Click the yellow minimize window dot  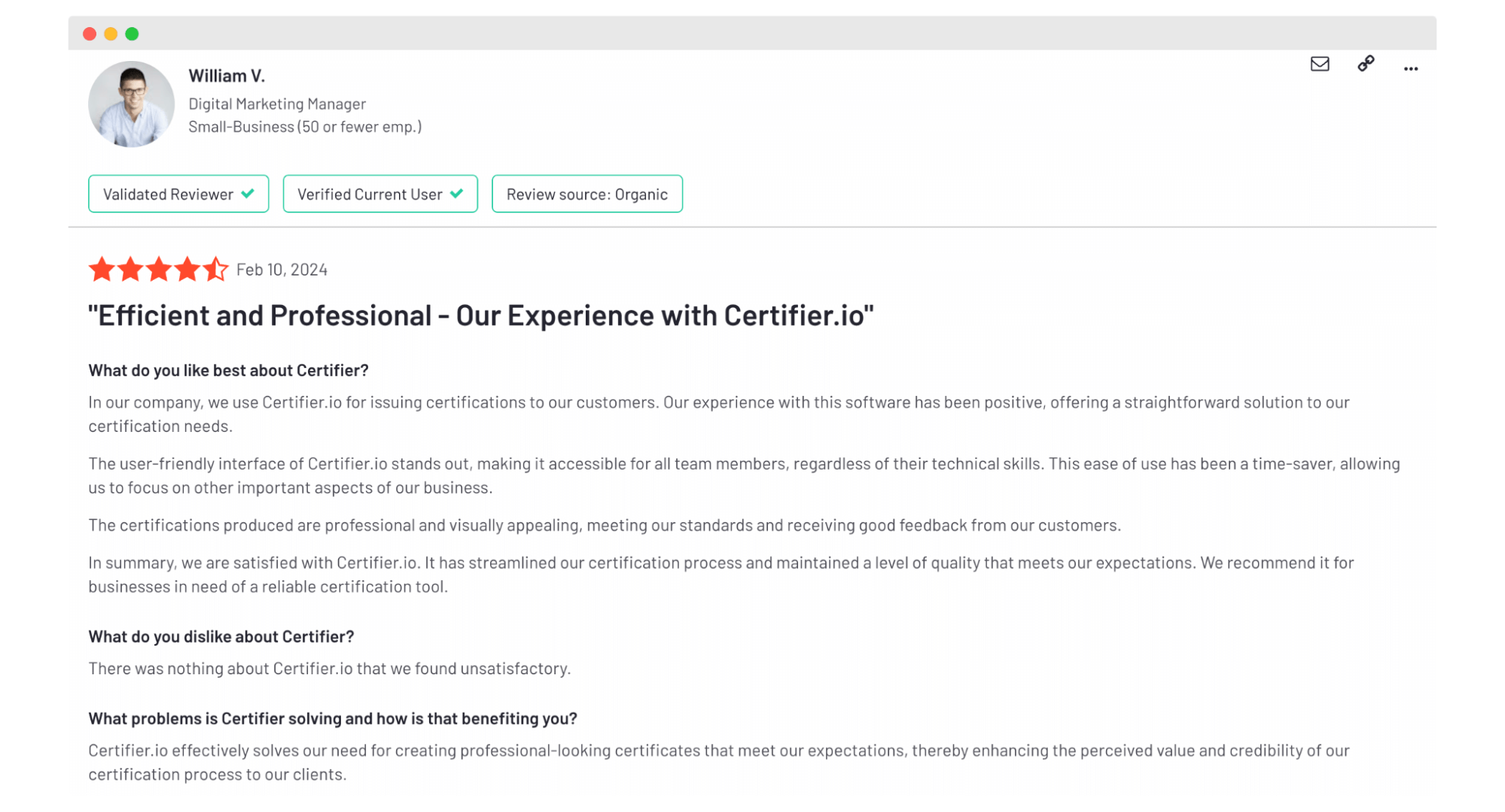coord(111,34)
